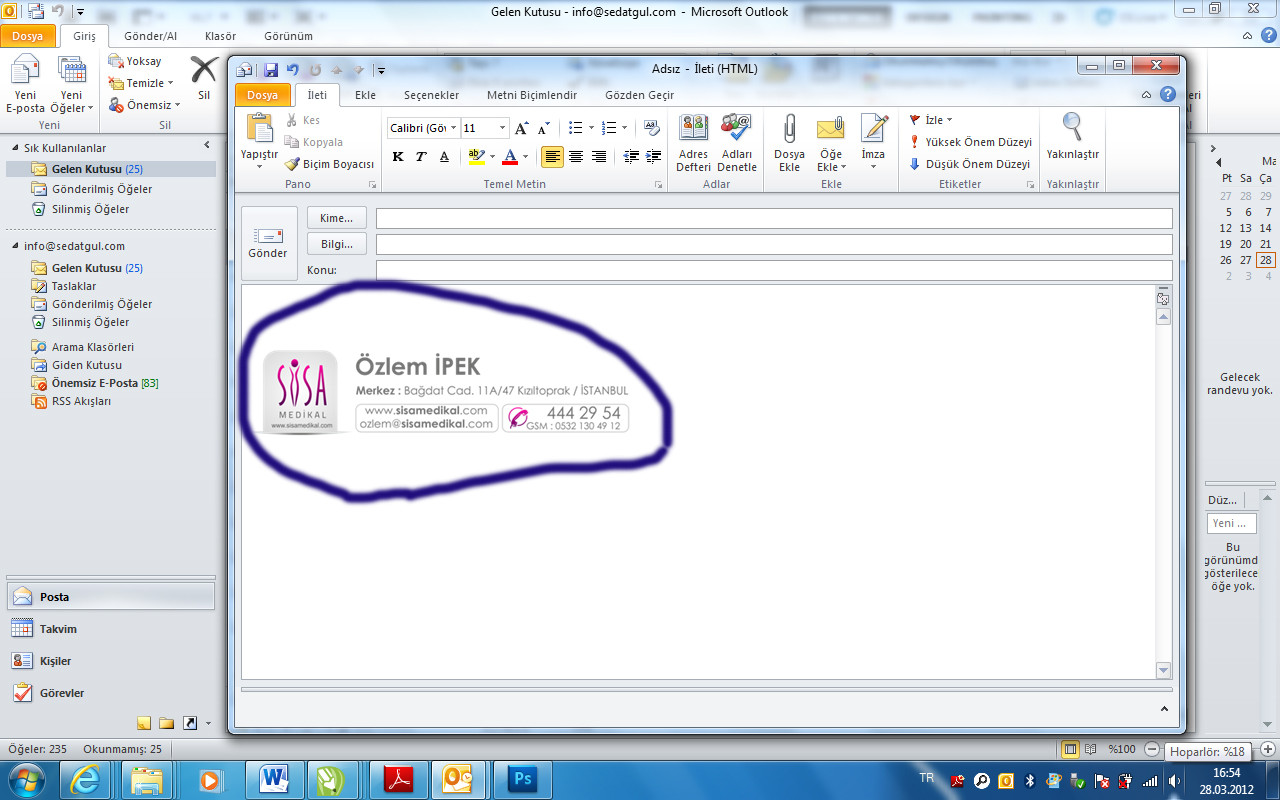Center the text alignment
Image resolution: width=1280 pixels, height=800 pixels.
576,156
